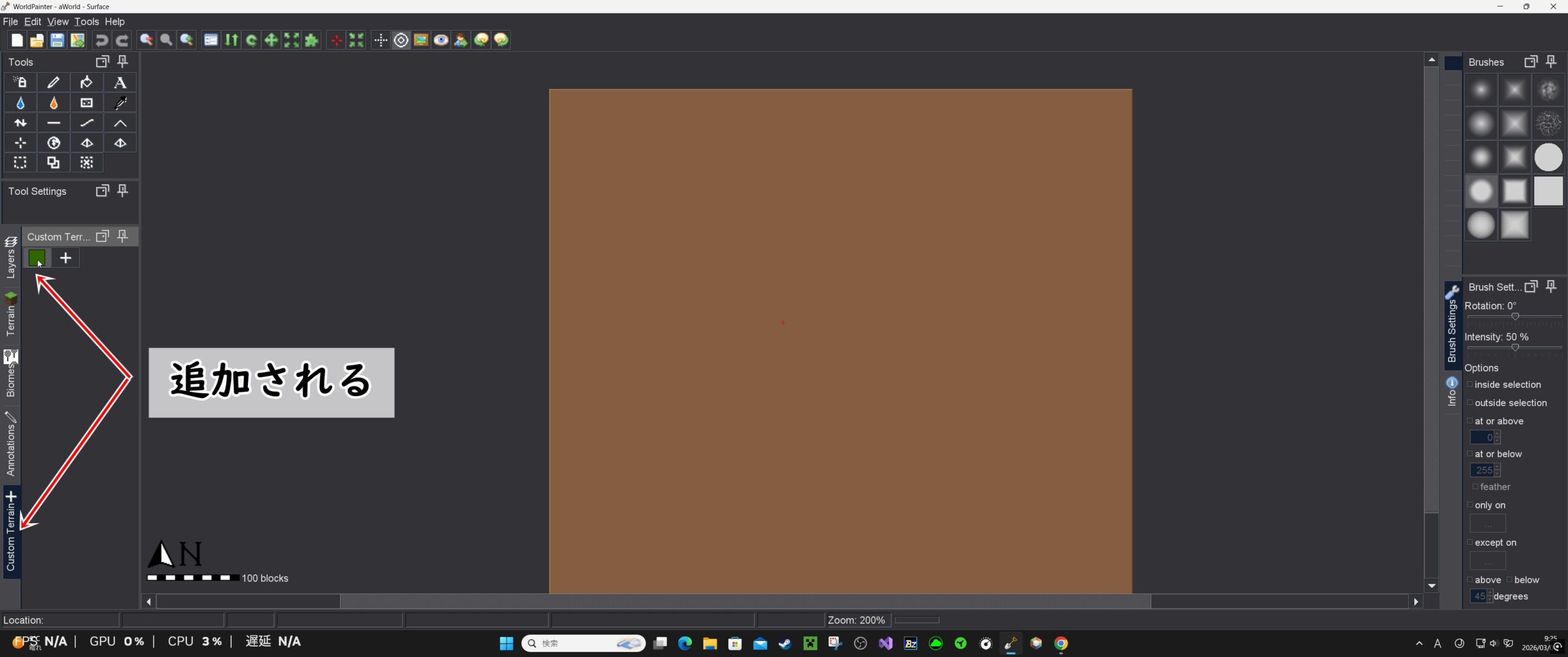Float the Brushes panel window
Image resolution: width=1568 pixels, height=657 pixels.
click(x=1530, y=61)
